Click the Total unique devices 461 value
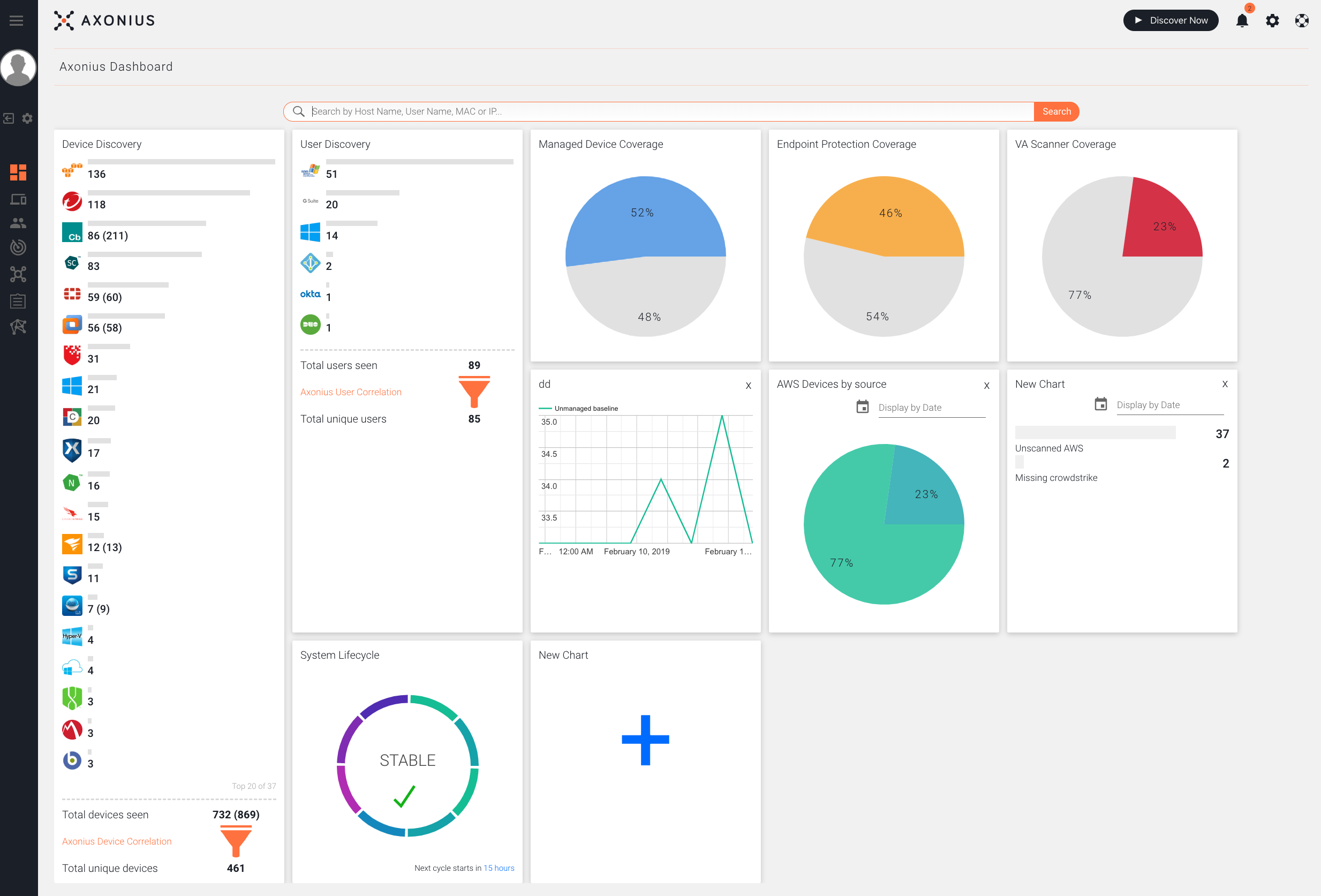The image size is (1321, 896). (x=235, y=868)
